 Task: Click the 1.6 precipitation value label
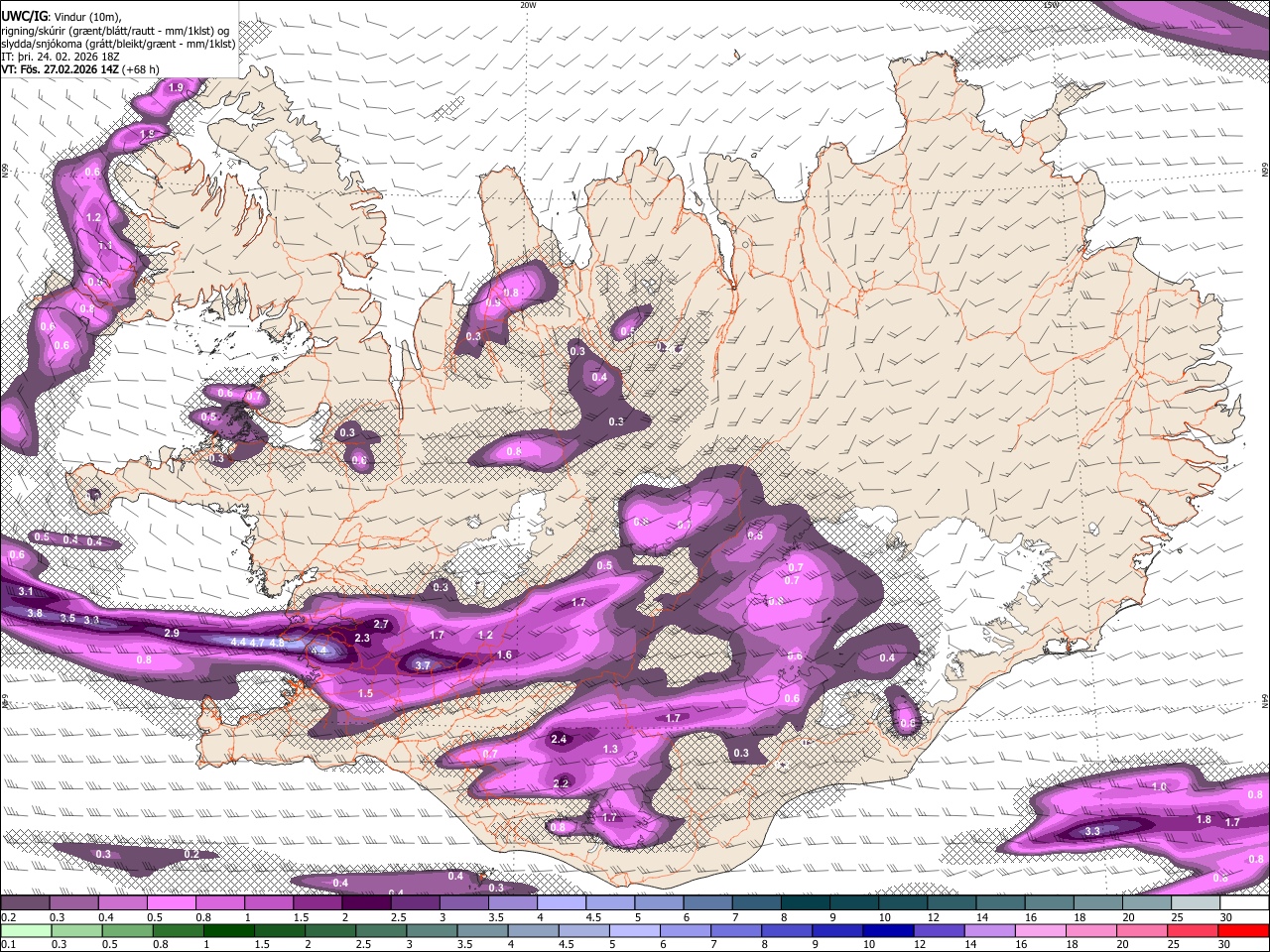click(x=504, y=654)
